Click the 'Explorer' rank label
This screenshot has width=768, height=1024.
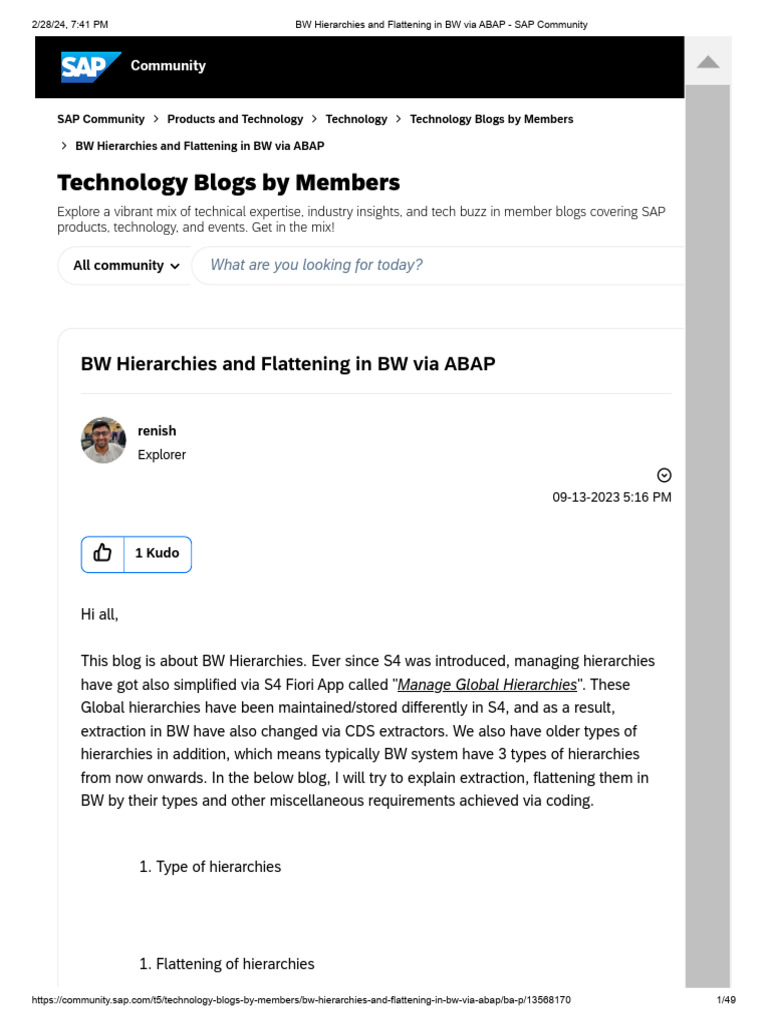click(x=162, y=455)
